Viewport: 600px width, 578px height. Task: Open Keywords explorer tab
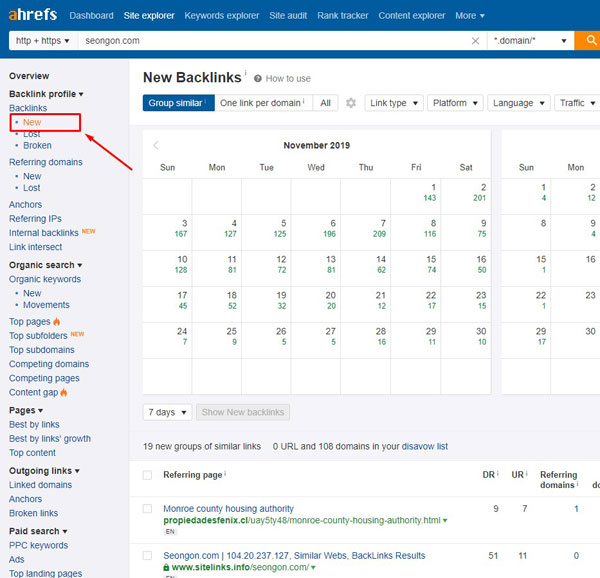click(222, 16)
